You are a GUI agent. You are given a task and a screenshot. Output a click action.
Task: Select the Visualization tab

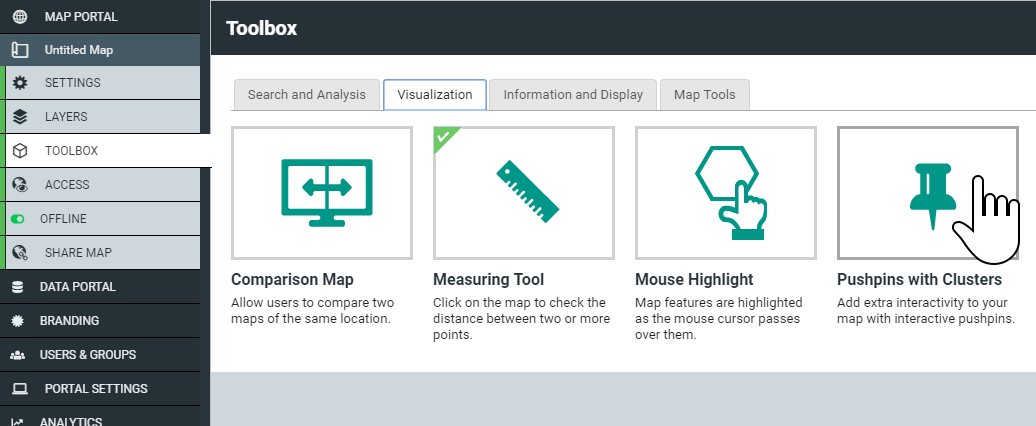pyautogui.click(x=435, y=94)
